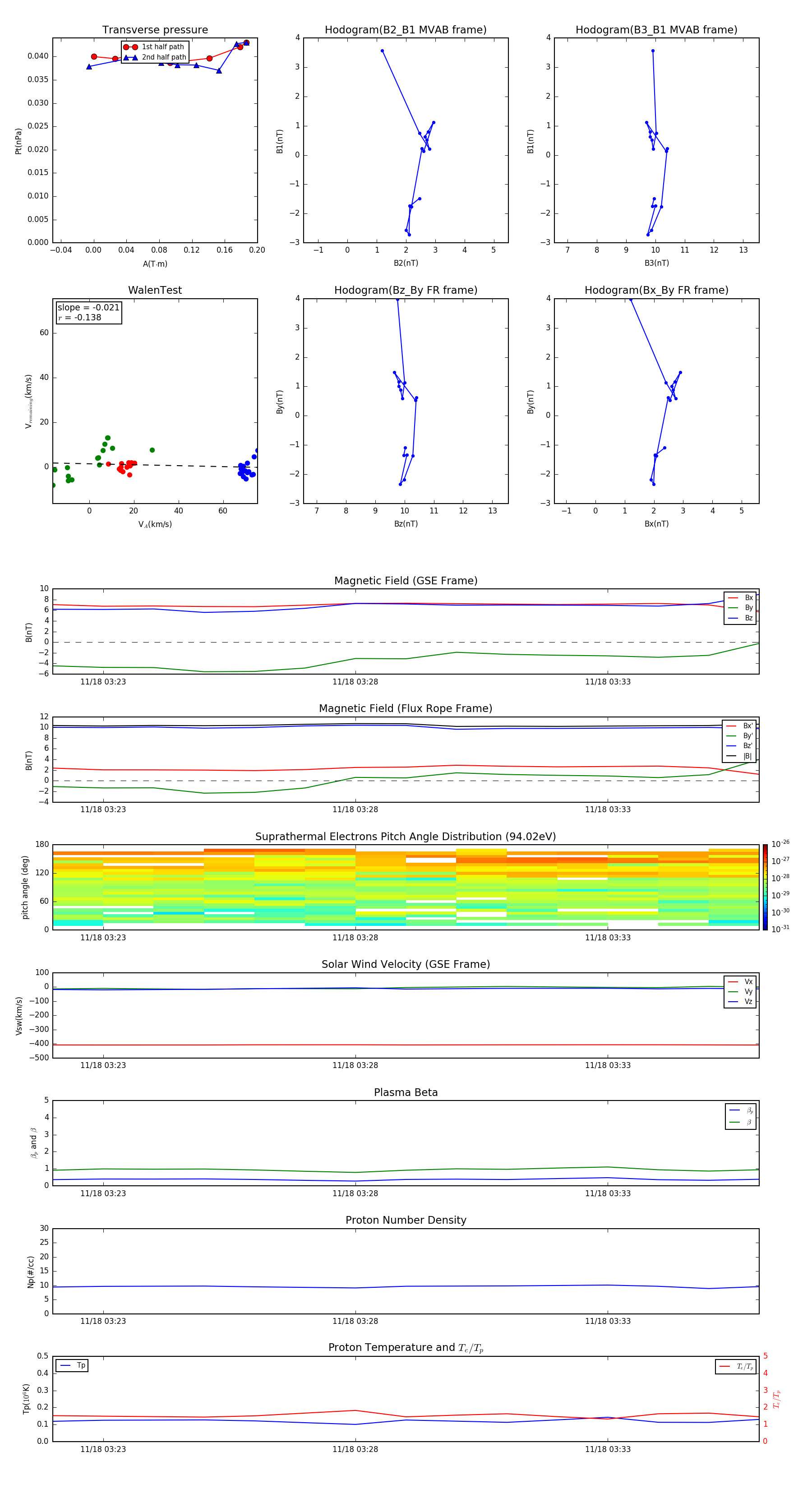Click the 'Proton Number Density' title
Viewport: 812px width, 1489px height.
pos(406,1220)
